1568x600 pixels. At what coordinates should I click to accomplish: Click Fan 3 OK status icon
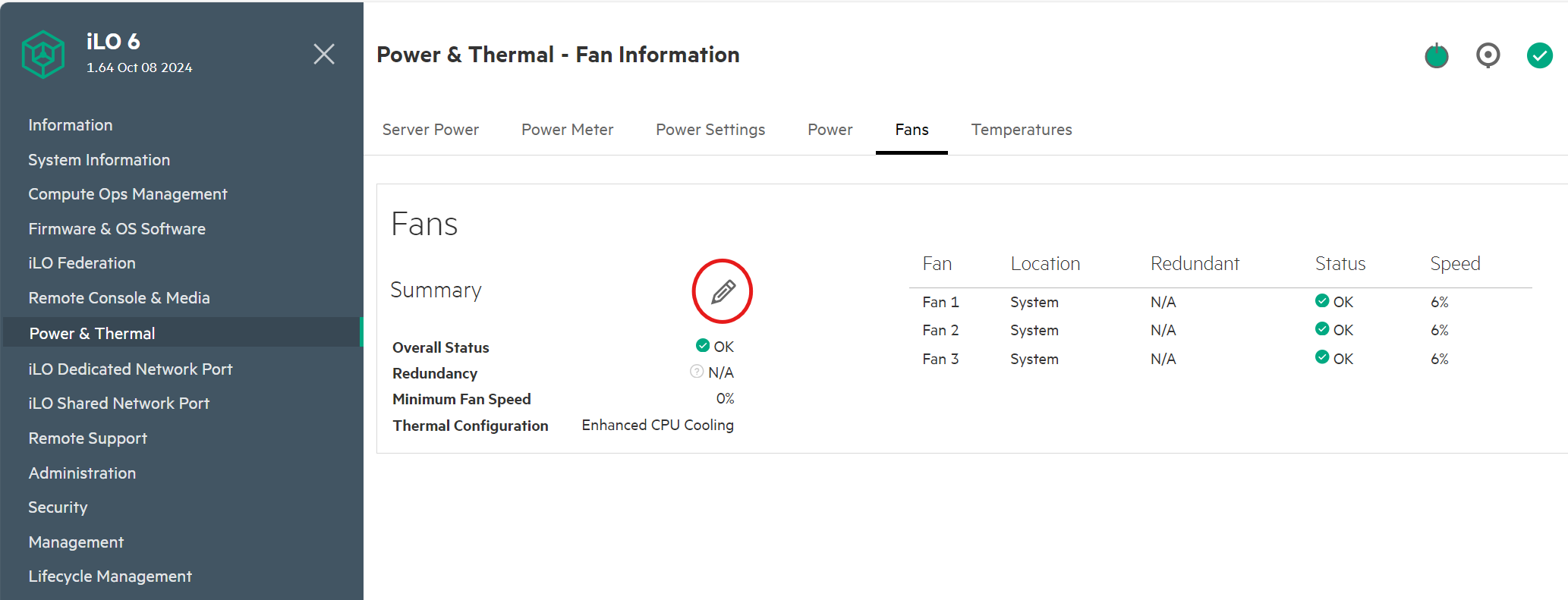[x=1322, y=357]
